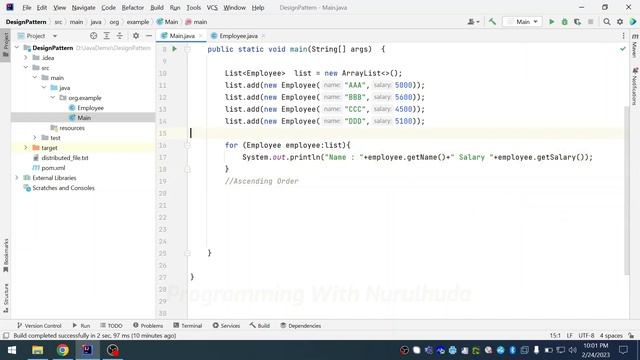Click the run gutter icon next to the main method
The height and width of the screenshot is (360, 640).
(174, 49)
